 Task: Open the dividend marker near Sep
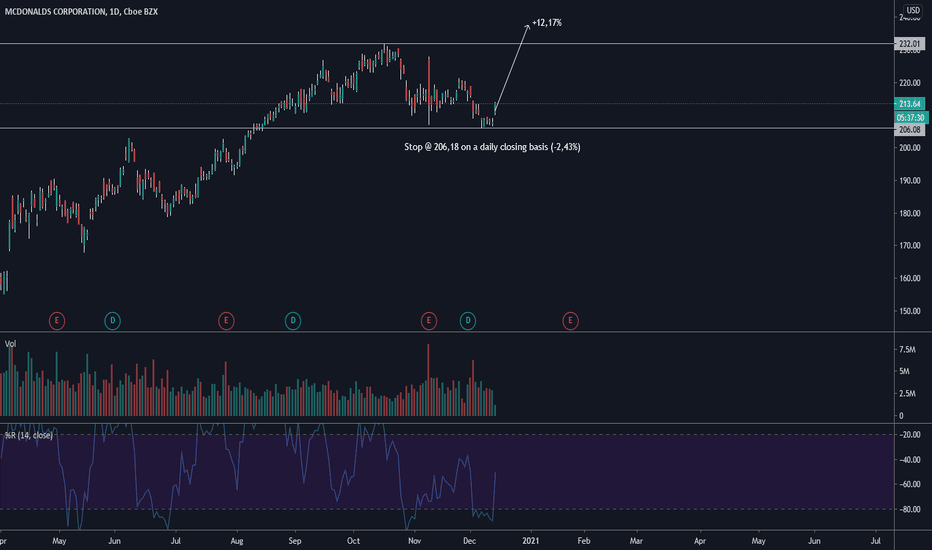click(x=292, y=321)
